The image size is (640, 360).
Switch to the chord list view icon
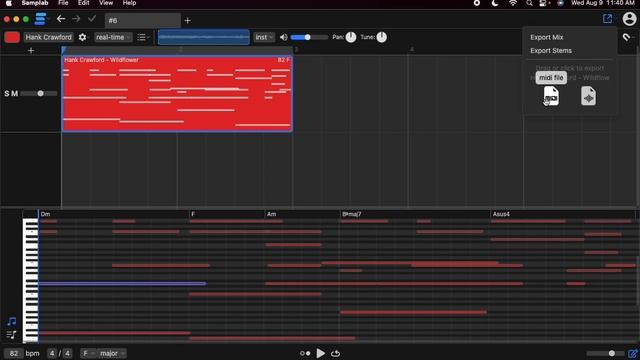[x=11, y=335]
